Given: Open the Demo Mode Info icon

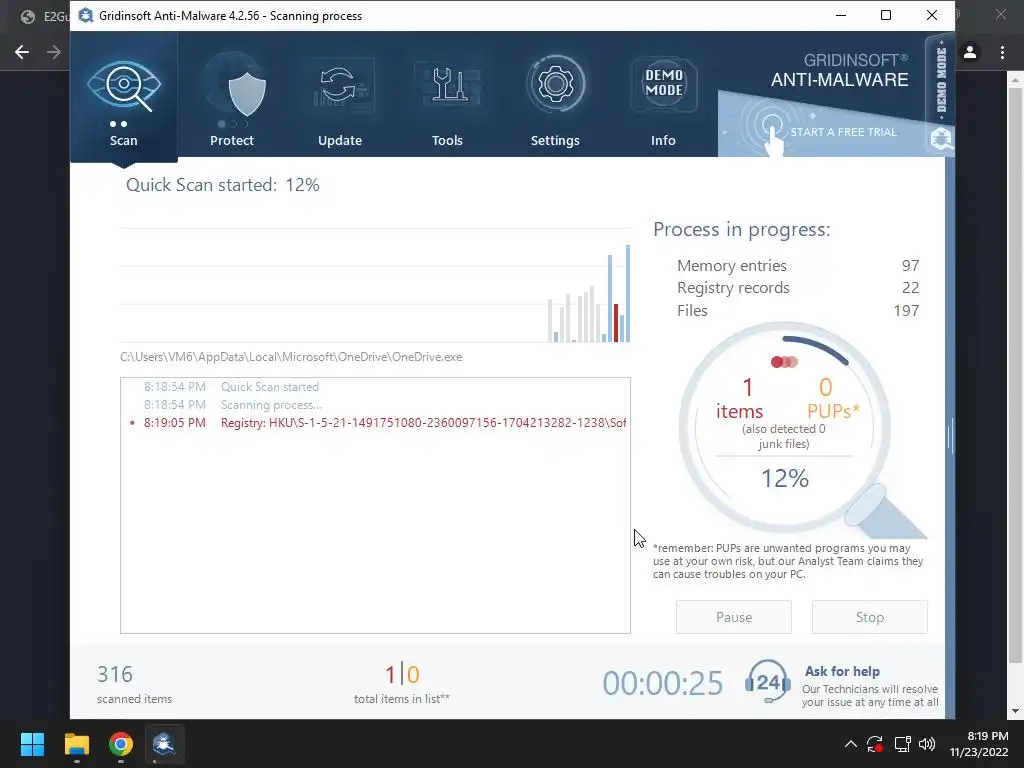Looking at the screenshot, I should point(664,84).
